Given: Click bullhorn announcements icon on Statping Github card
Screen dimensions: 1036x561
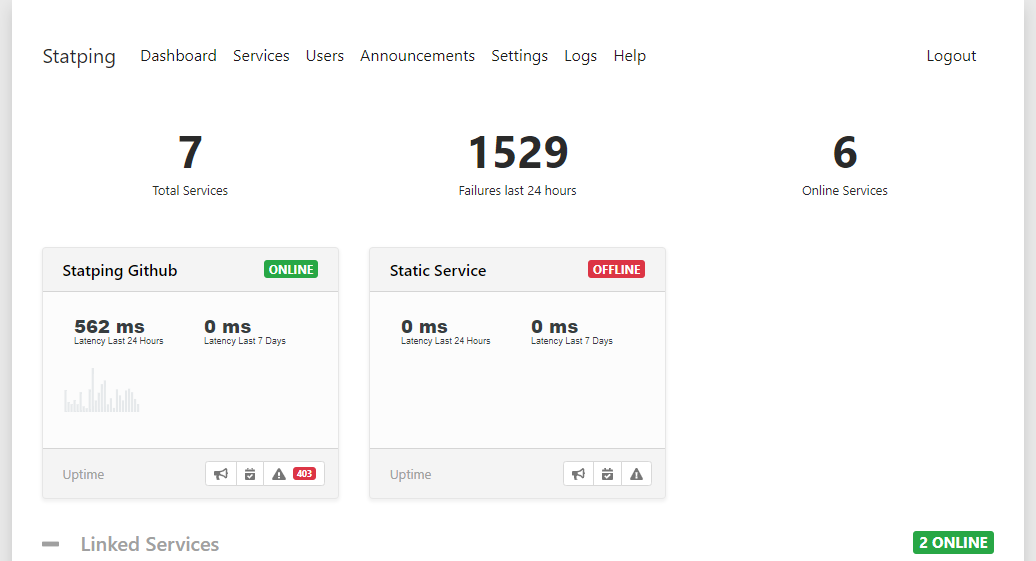Looking at the screenshot, I should [221, 474].
